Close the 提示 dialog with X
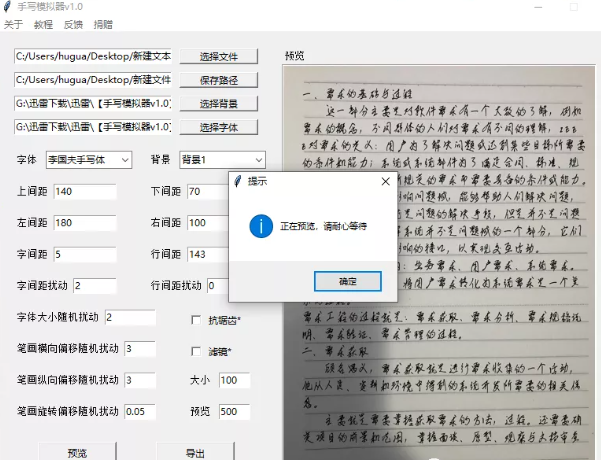This screenshot has height=460, width=601. [385, 182]
